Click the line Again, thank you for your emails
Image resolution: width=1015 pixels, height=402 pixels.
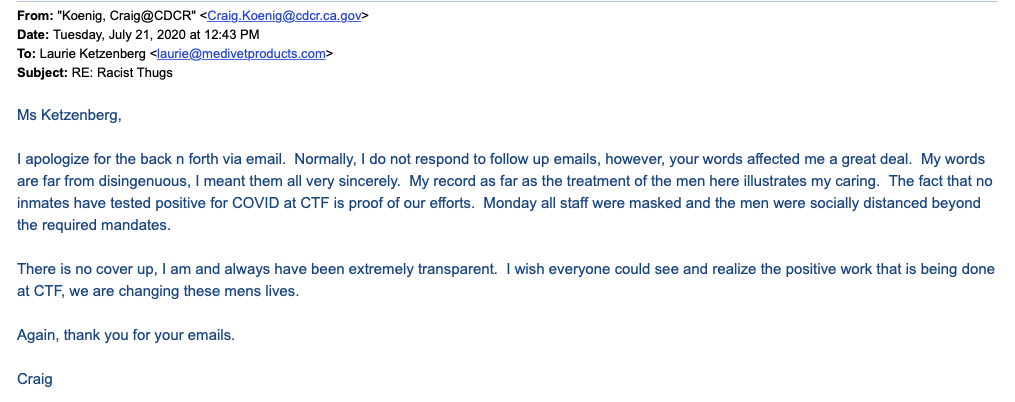click(x=126, y=335)
